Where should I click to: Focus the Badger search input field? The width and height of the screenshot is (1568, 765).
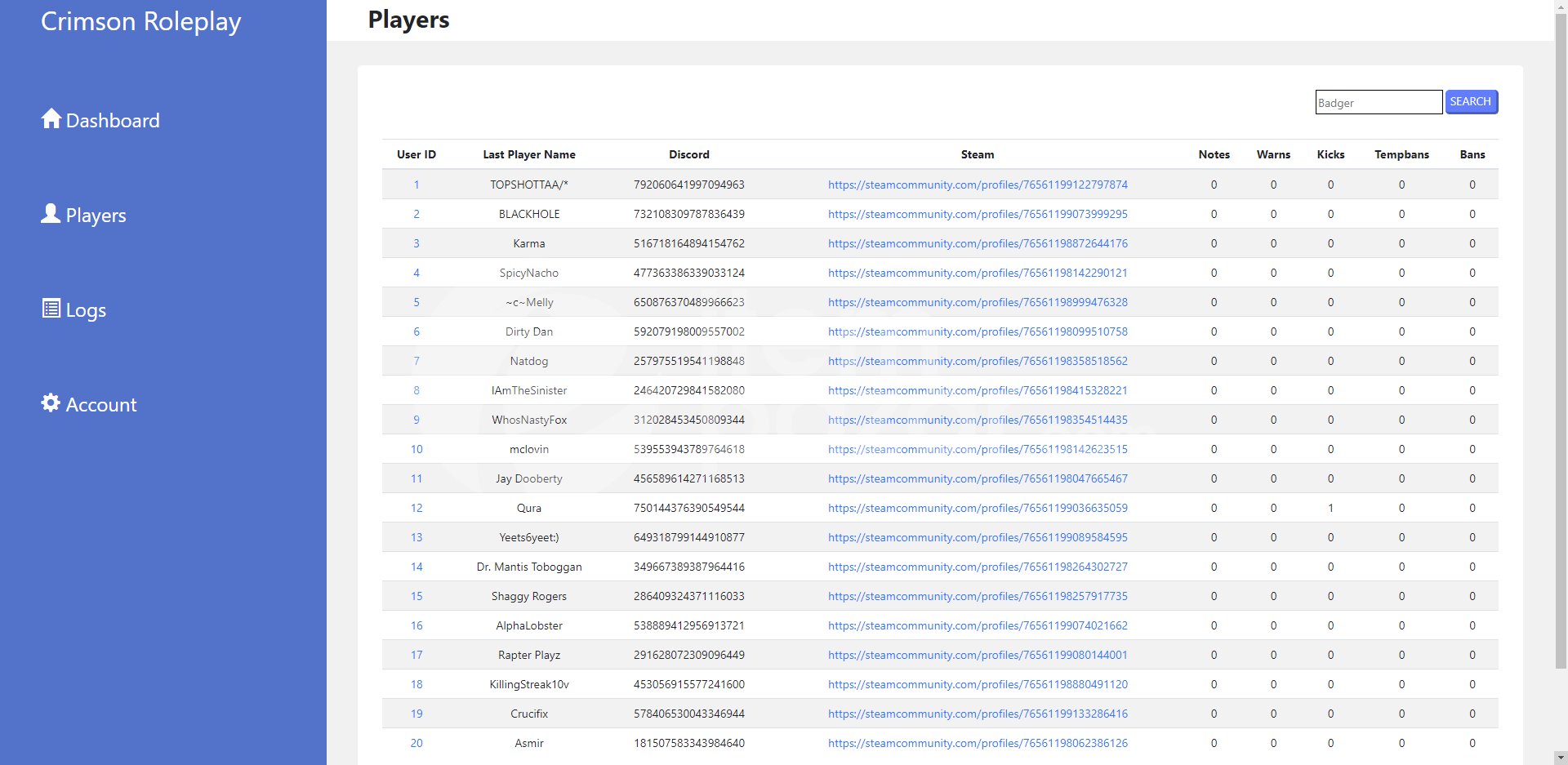1379,102
